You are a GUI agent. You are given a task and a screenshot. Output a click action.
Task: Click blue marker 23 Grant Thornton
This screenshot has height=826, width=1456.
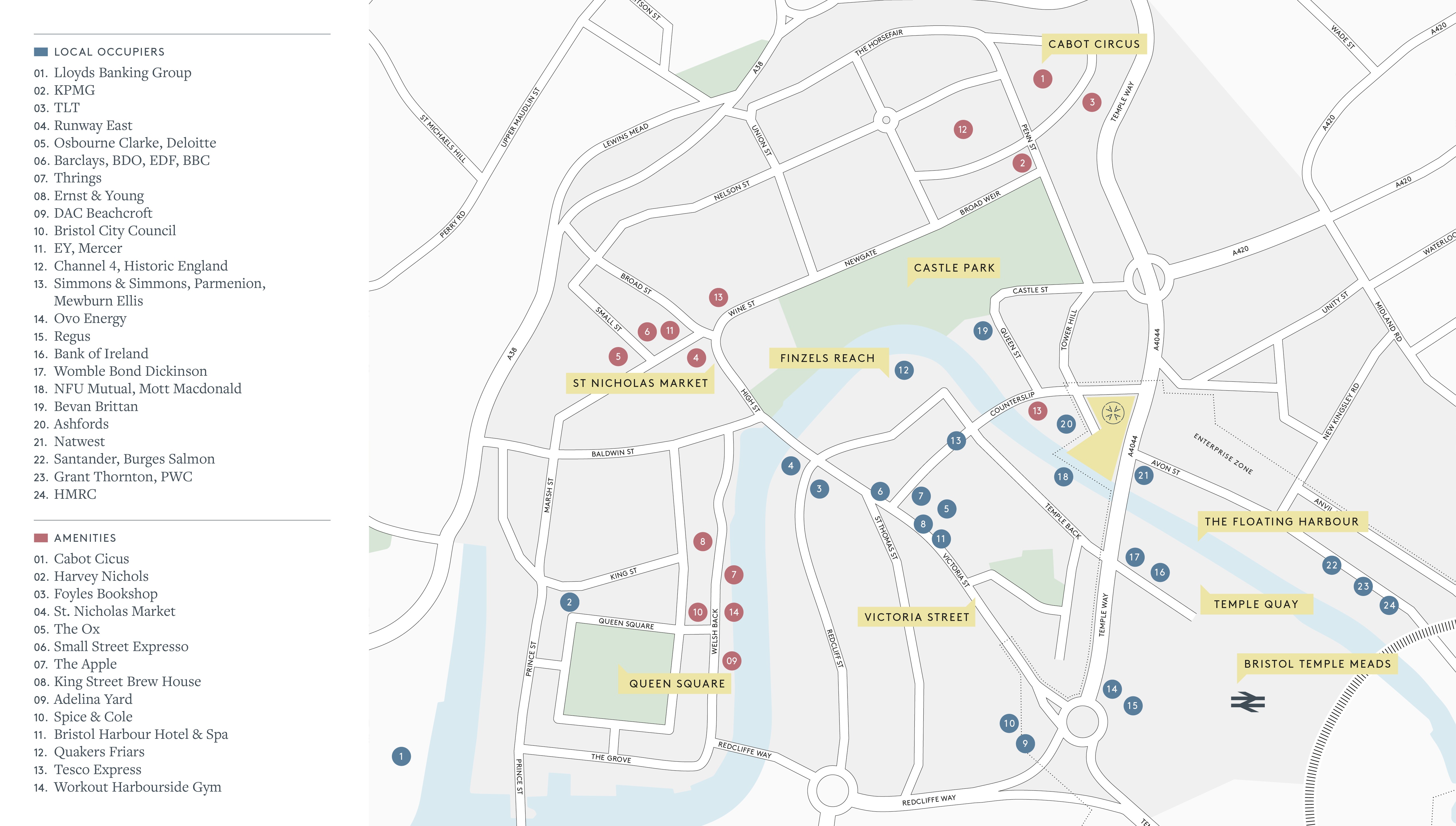tap(1363, 587)
